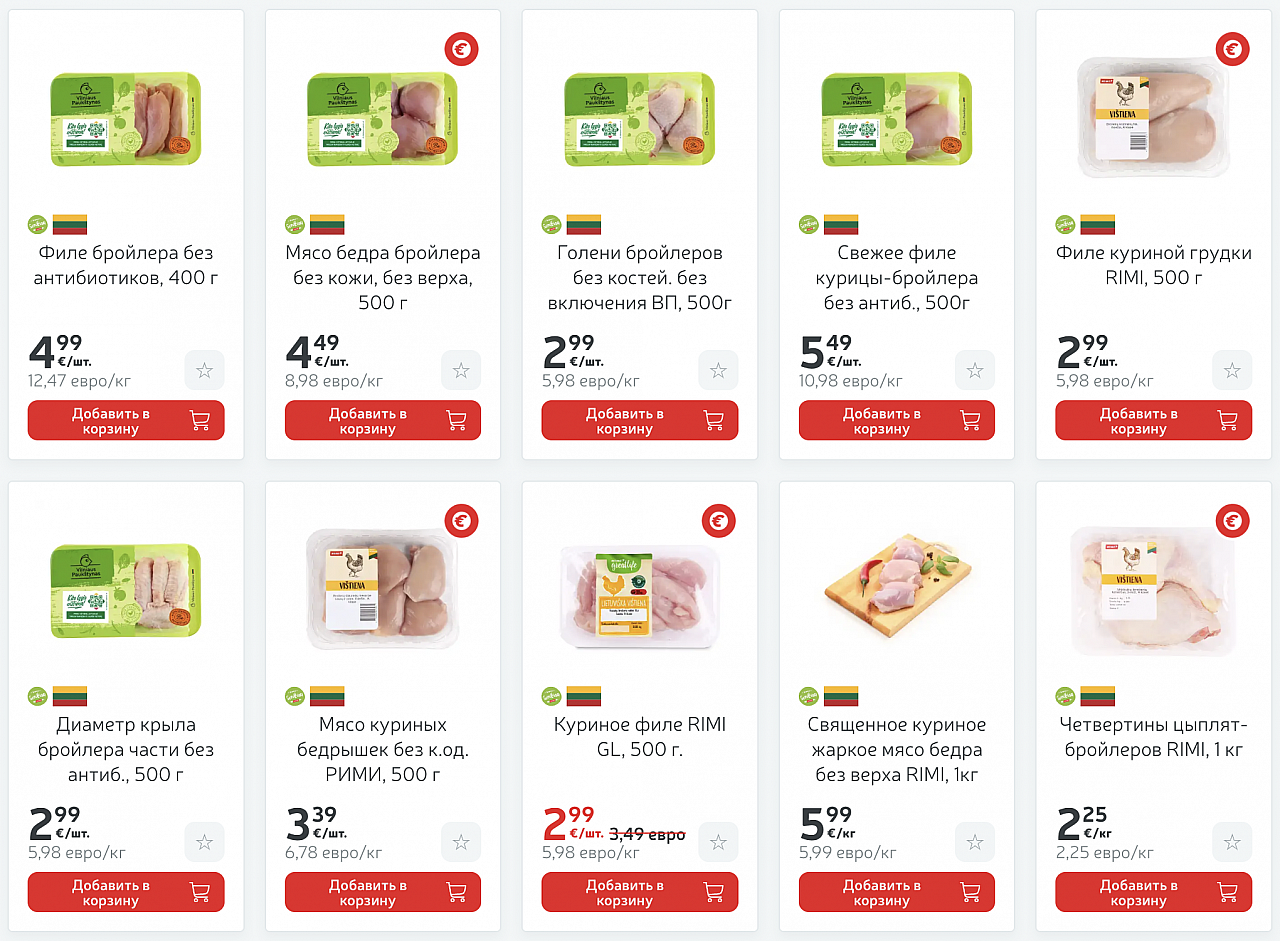Click red euro badge on Мясо бедра бройлера
The image size is (1280, 941).
[461, 49]
